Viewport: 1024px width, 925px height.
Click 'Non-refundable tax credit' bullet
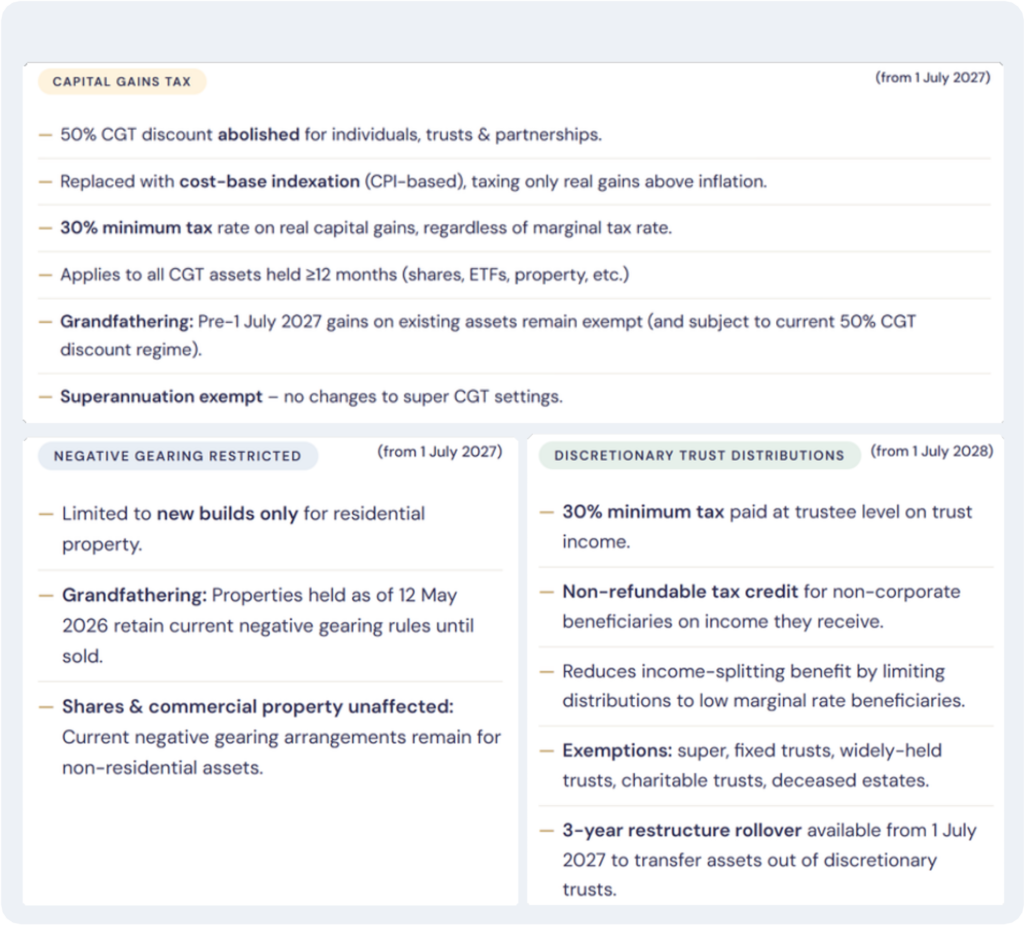tap(761, 606)
